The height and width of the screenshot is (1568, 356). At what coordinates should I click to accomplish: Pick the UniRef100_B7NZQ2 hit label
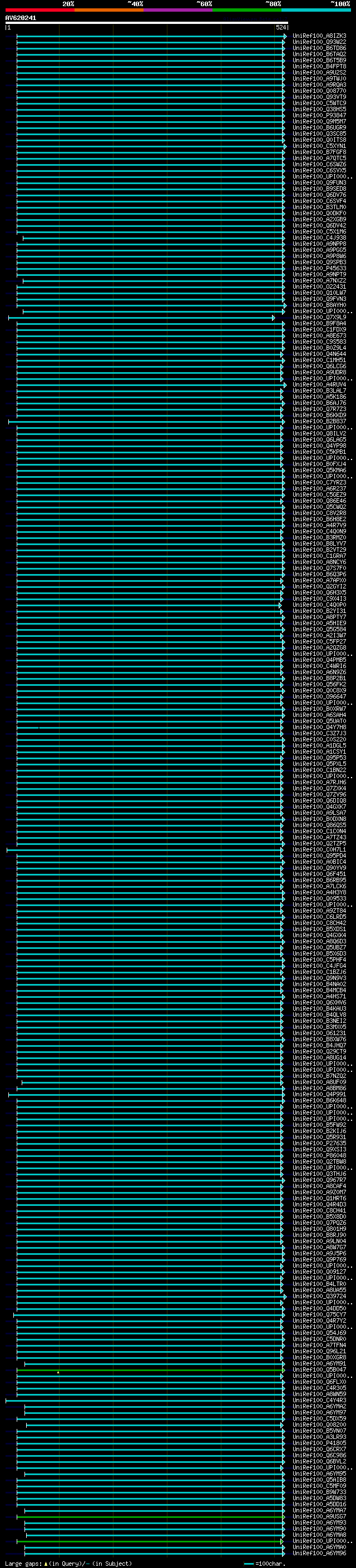(319, 1076)
